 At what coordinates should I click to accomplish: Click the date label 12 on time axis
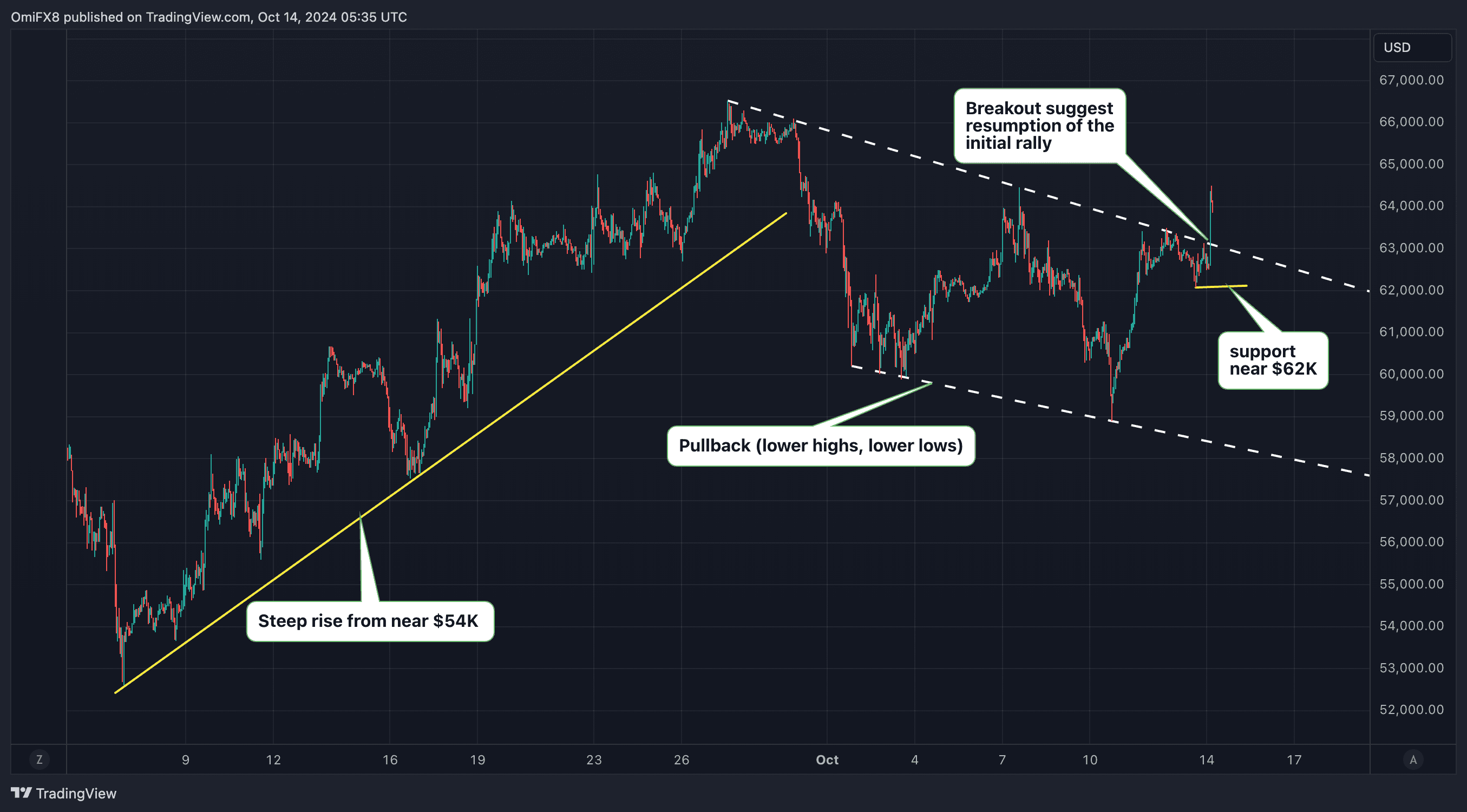(273, 759)
